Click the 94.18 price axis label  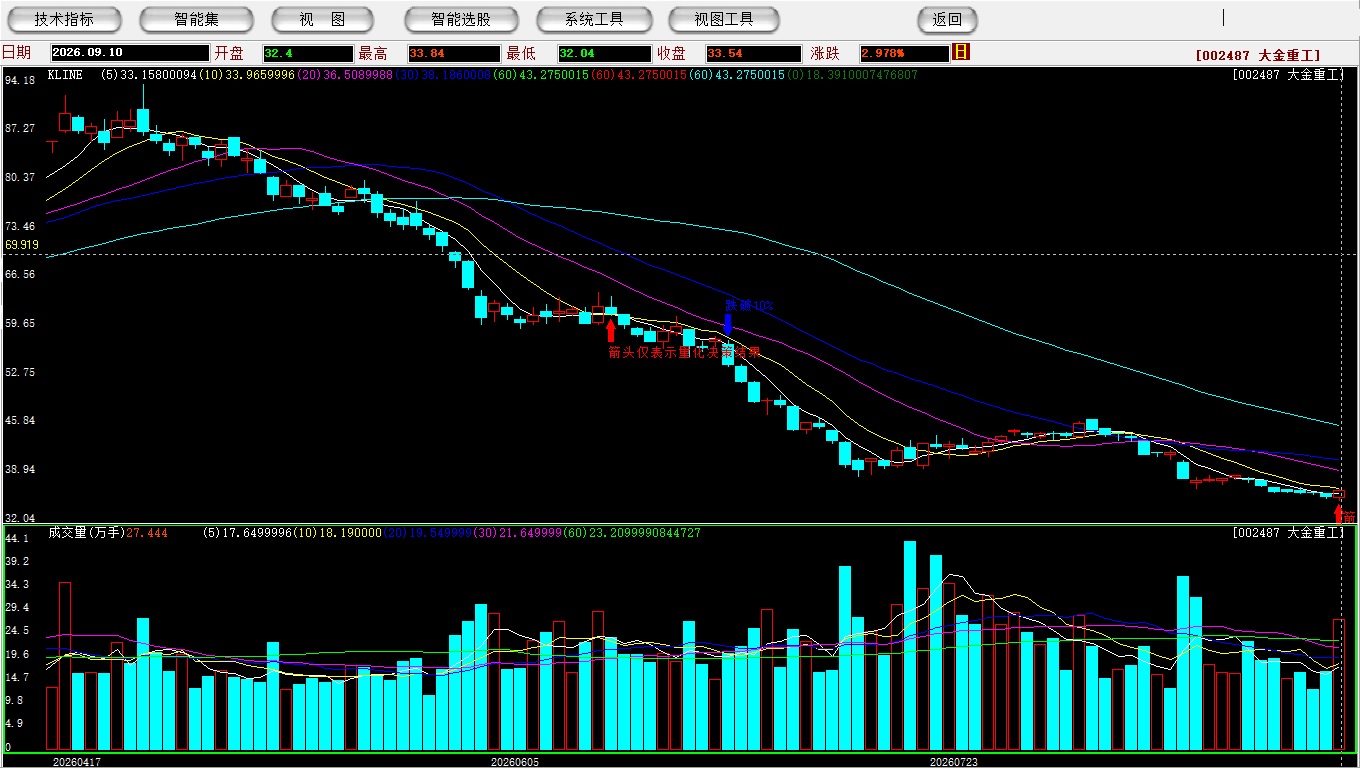pyautogui.click(x=20, y=80)
